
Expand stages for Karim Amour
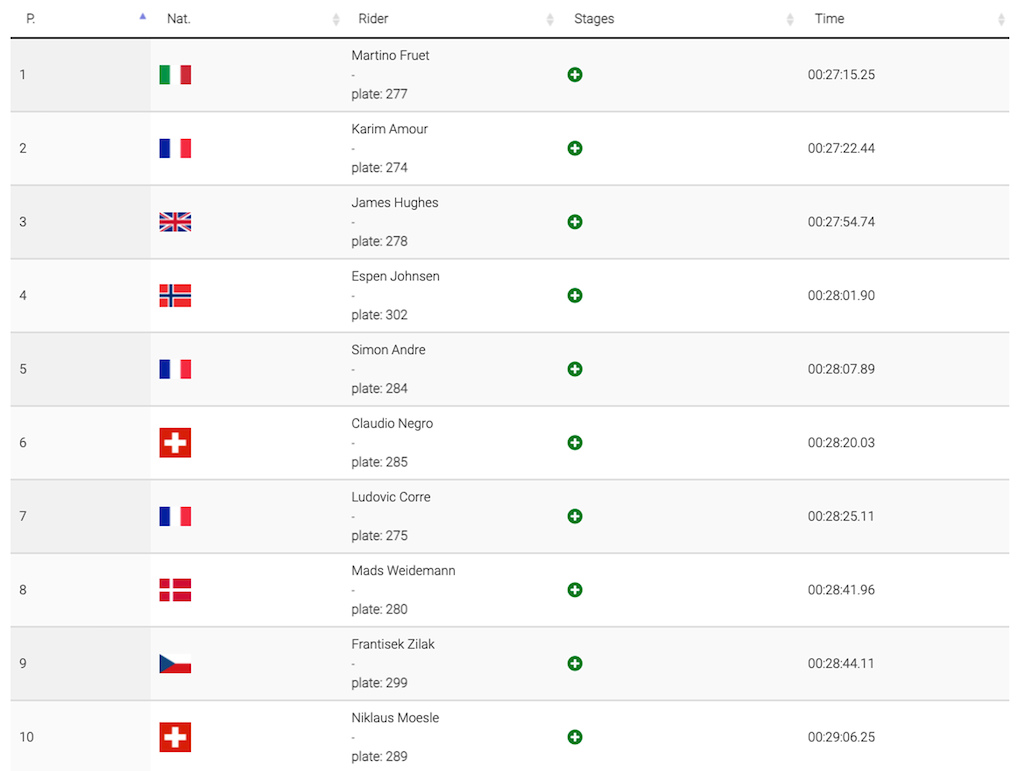pos(575,148)
